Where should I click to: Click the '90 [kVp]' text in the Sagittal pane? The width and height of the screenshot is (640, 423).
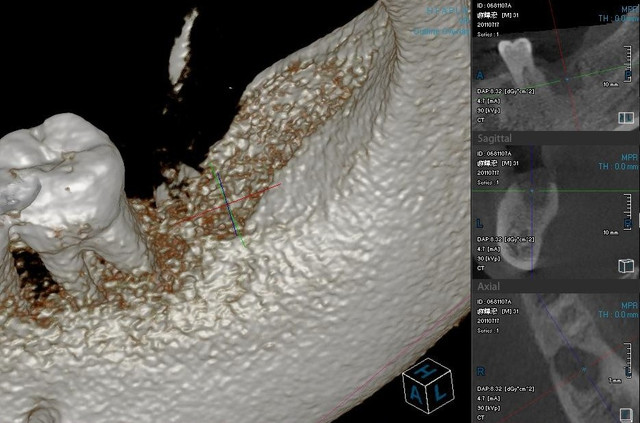[x=489, y=259]
